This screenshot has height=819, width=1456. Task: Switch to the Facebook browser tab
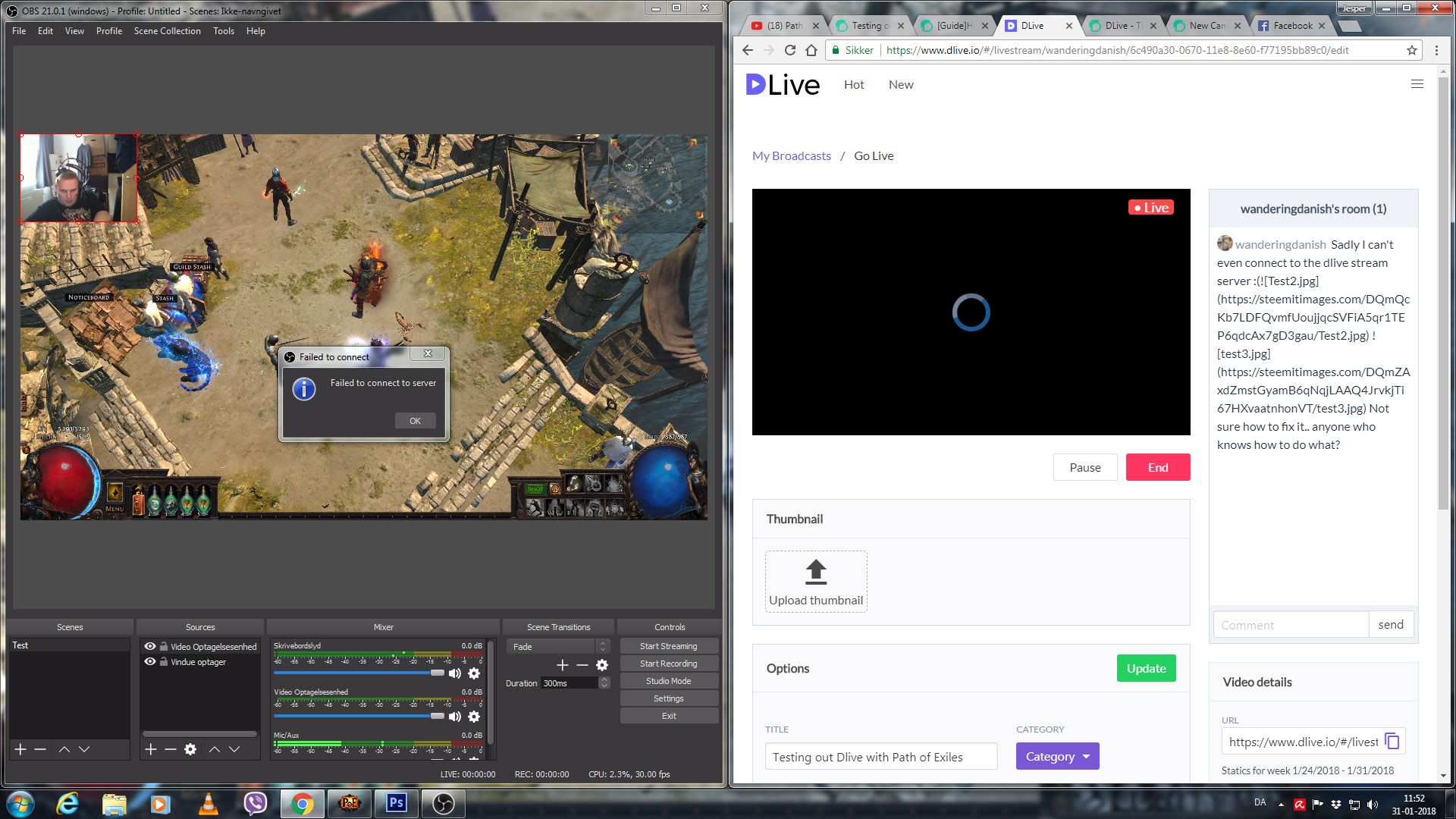(1292, 25)
